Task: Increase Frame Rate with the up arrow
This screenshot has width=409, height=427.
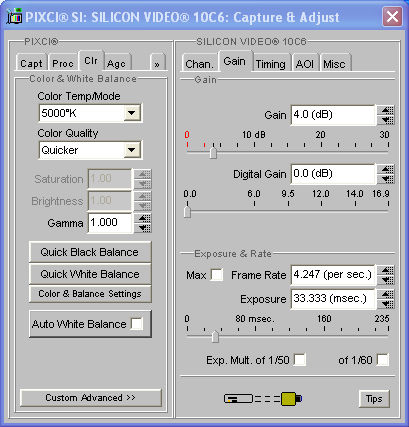Action: point(386,270)
